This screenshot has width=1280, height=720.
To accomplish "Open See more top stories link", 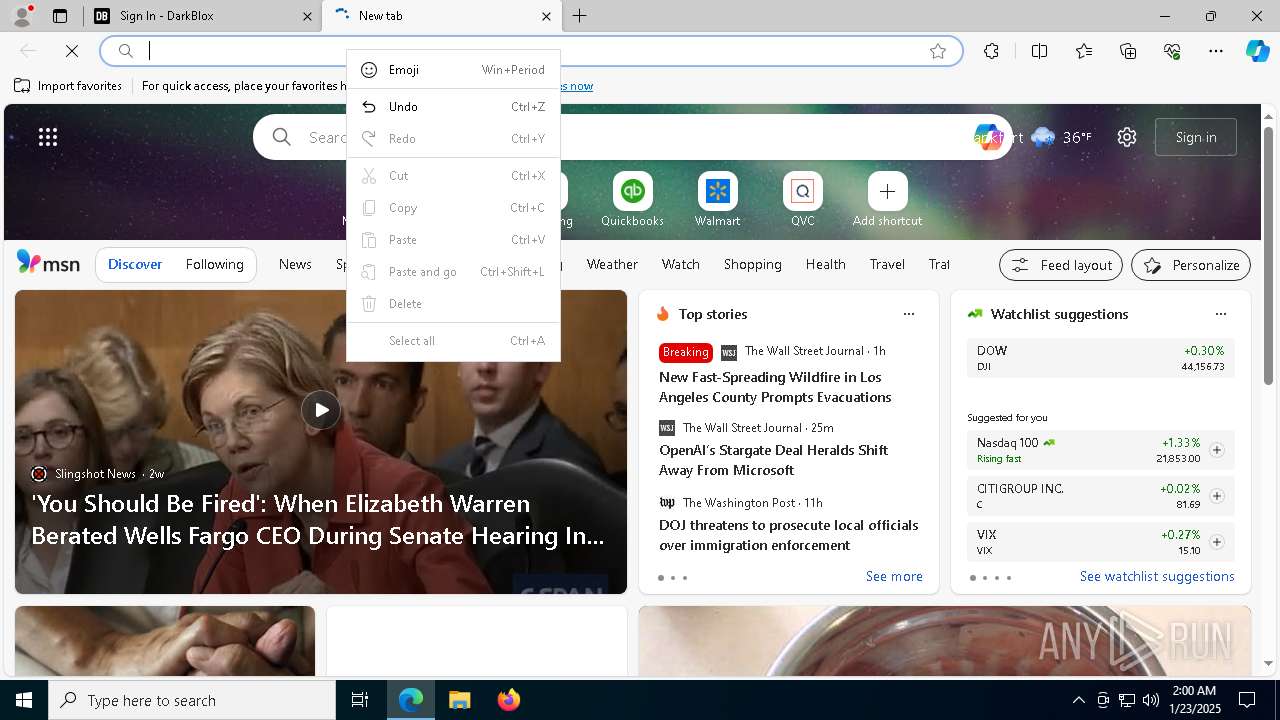I will [x=894, y=576].
